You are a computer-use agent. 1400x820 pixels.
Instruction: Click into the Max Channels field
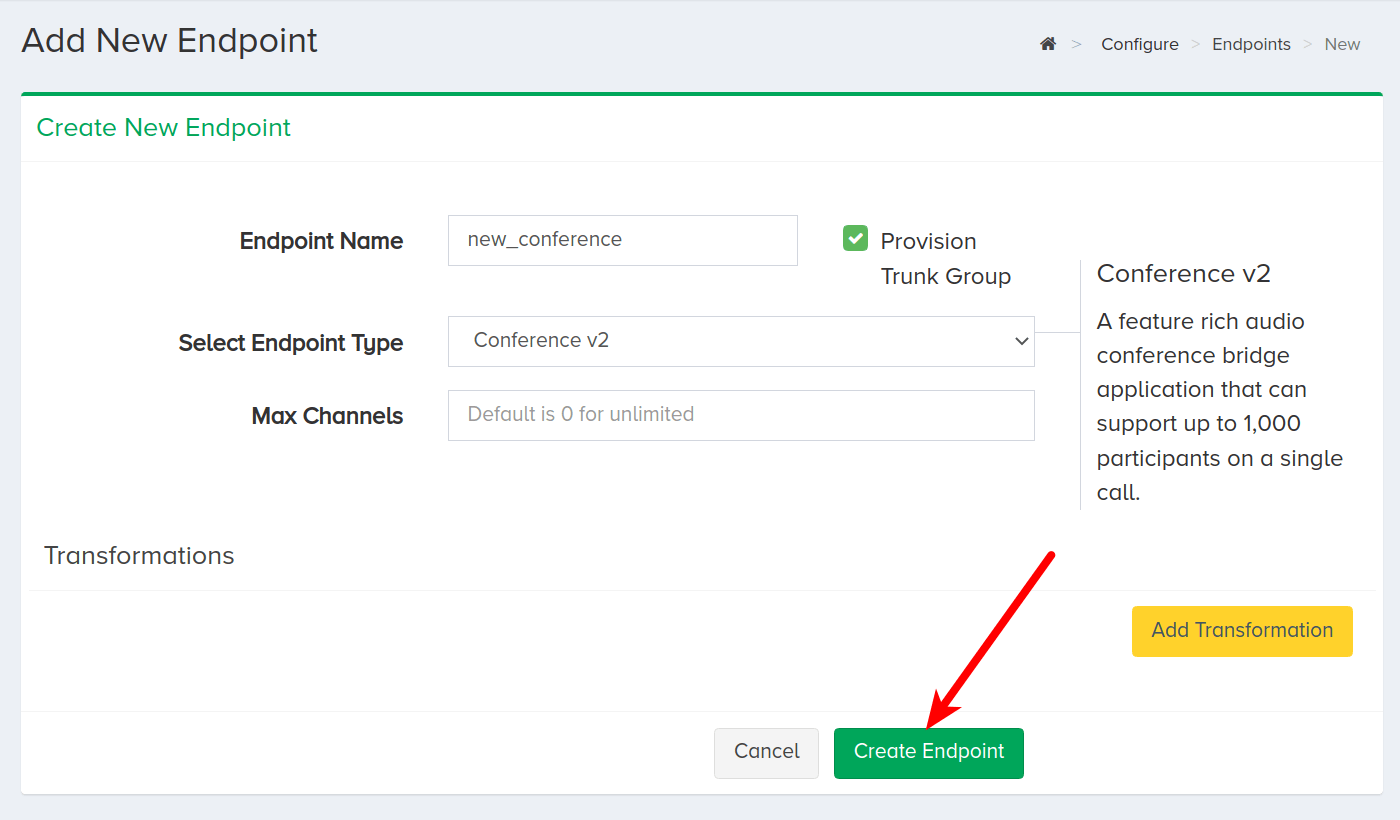(741, 415)
